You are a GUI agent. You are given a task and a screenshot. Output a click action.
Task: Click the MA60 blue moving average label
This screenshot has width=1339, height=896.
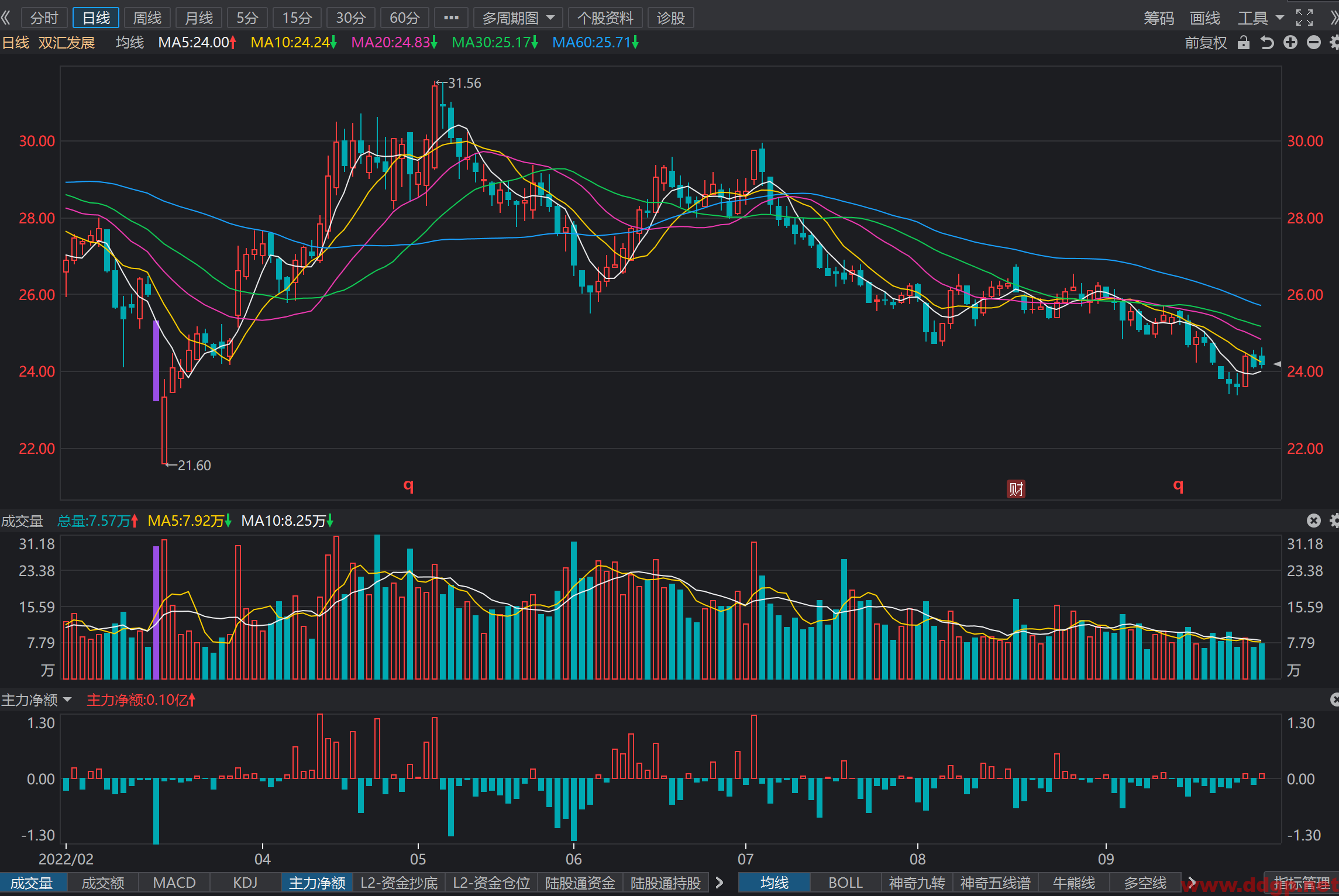tap(595, 43)
